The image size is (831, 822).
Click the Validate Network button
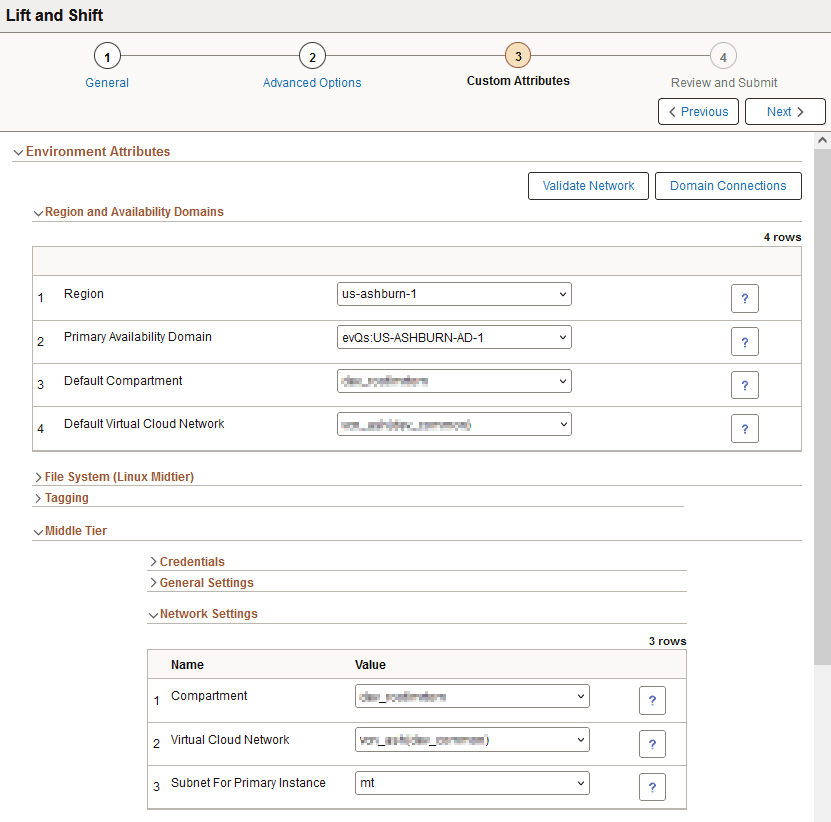click(x=588, y=186)
